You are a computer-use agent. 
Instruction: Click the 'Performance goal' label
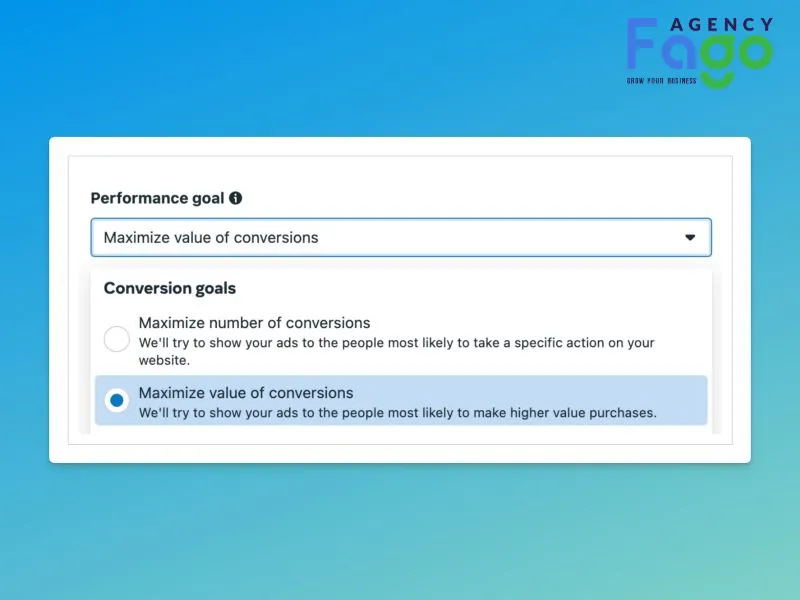pos(157,198)
